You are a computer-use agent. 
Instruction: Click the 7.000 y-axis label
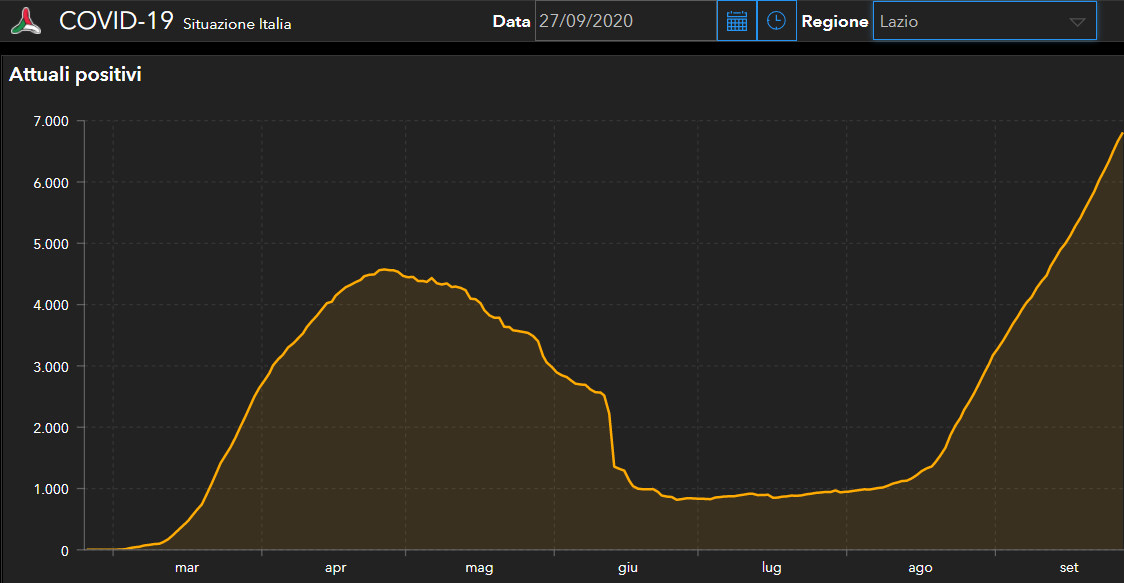coord(51,121)
